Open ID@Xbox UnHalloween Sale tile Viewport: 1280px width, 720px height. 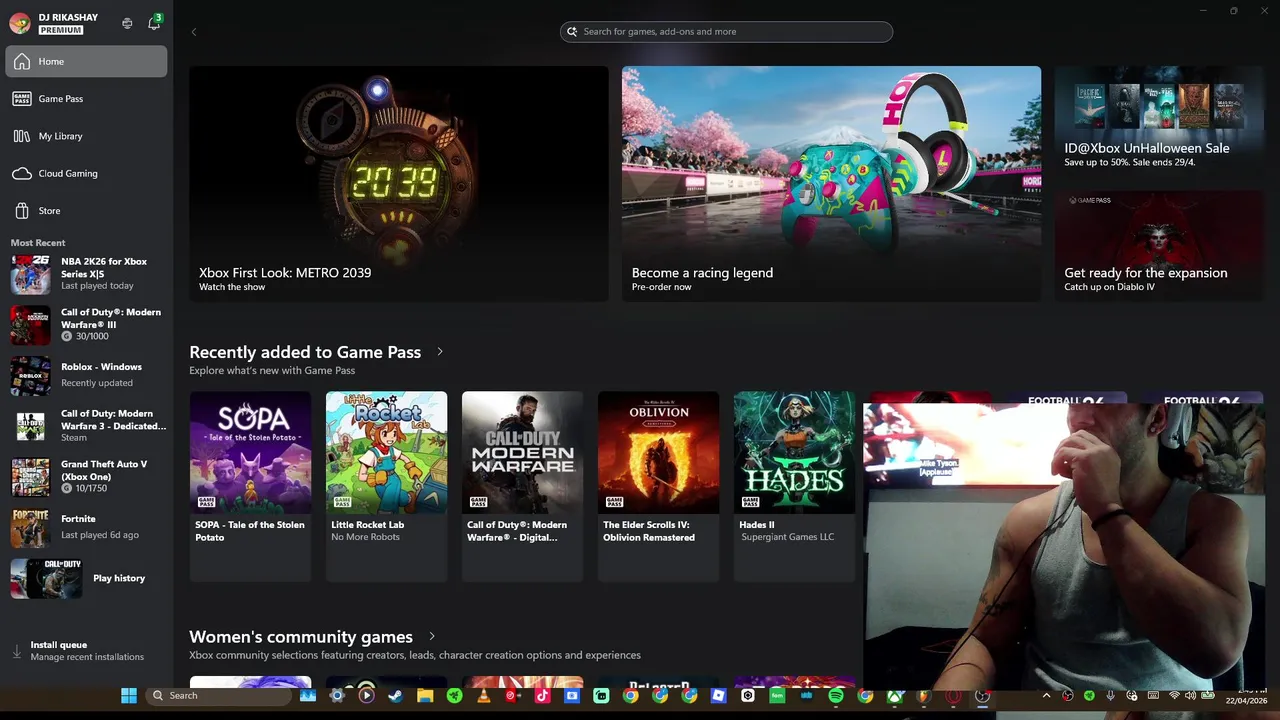pyautogui.click(x=1159, y=121)
